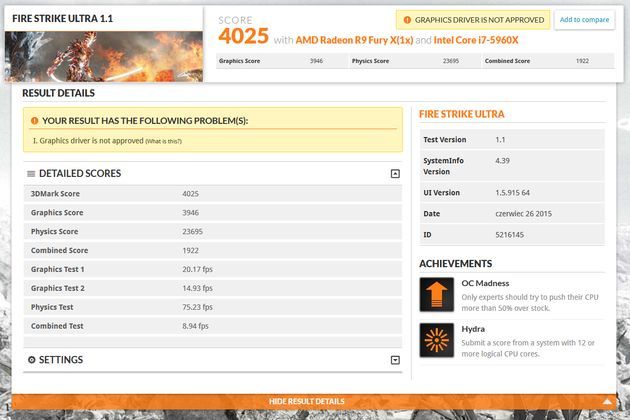
Task: Click 'Graphics driver is not approved' problem text
Action: click(x=91, y=141)
